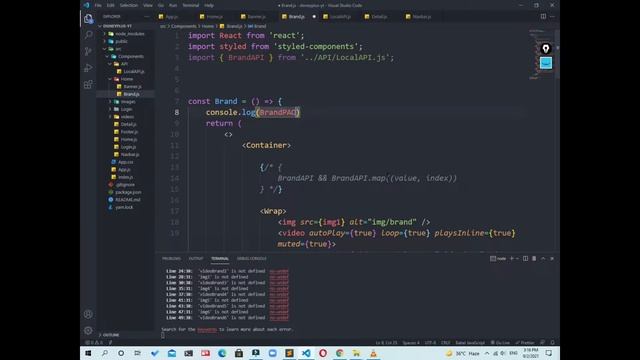Open LocalAPI.js in the explorer tree

pyautogui.click(x=134, y=71)
